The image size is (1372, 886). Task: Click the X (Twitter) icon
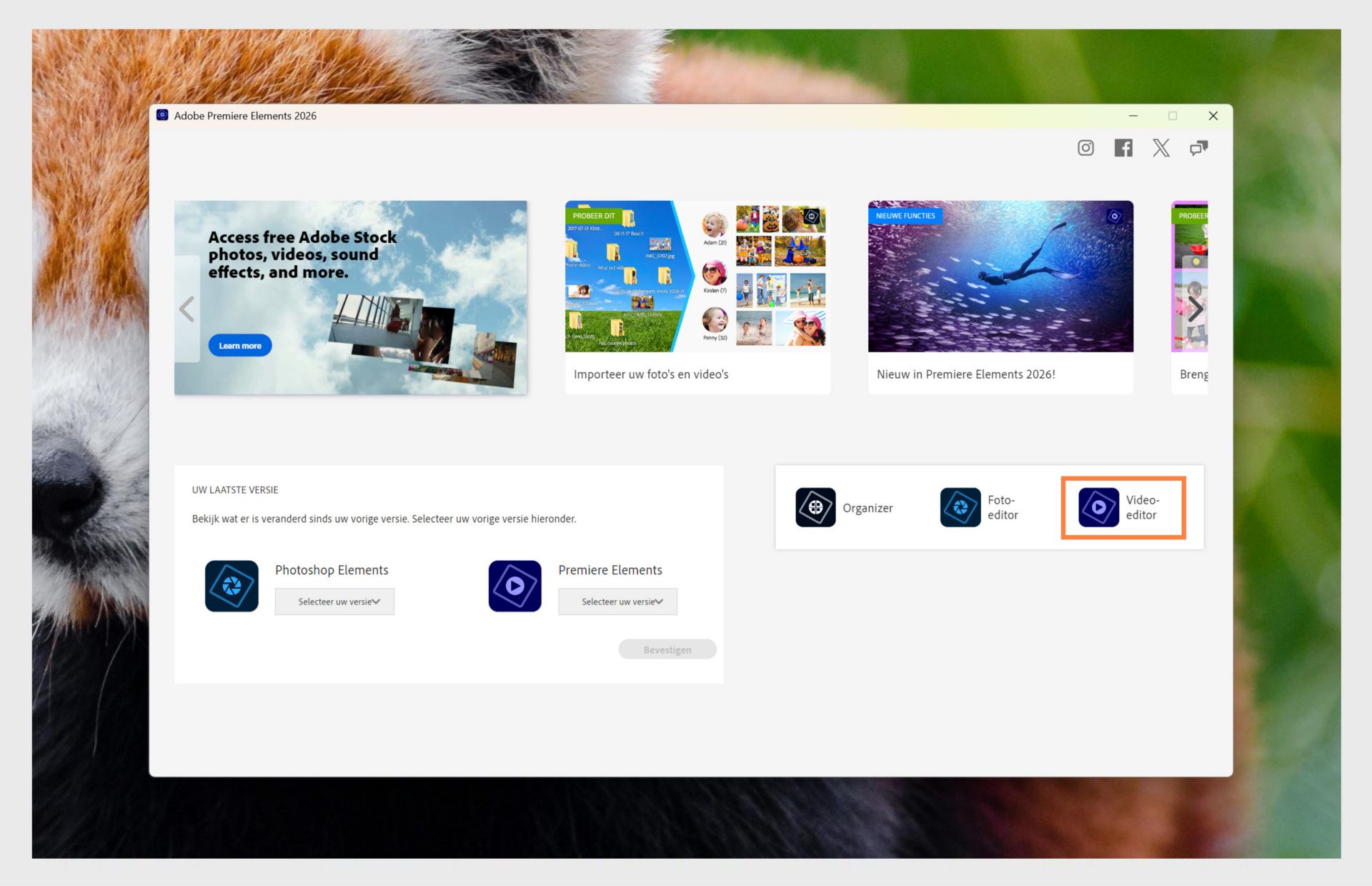[1160, 148]
